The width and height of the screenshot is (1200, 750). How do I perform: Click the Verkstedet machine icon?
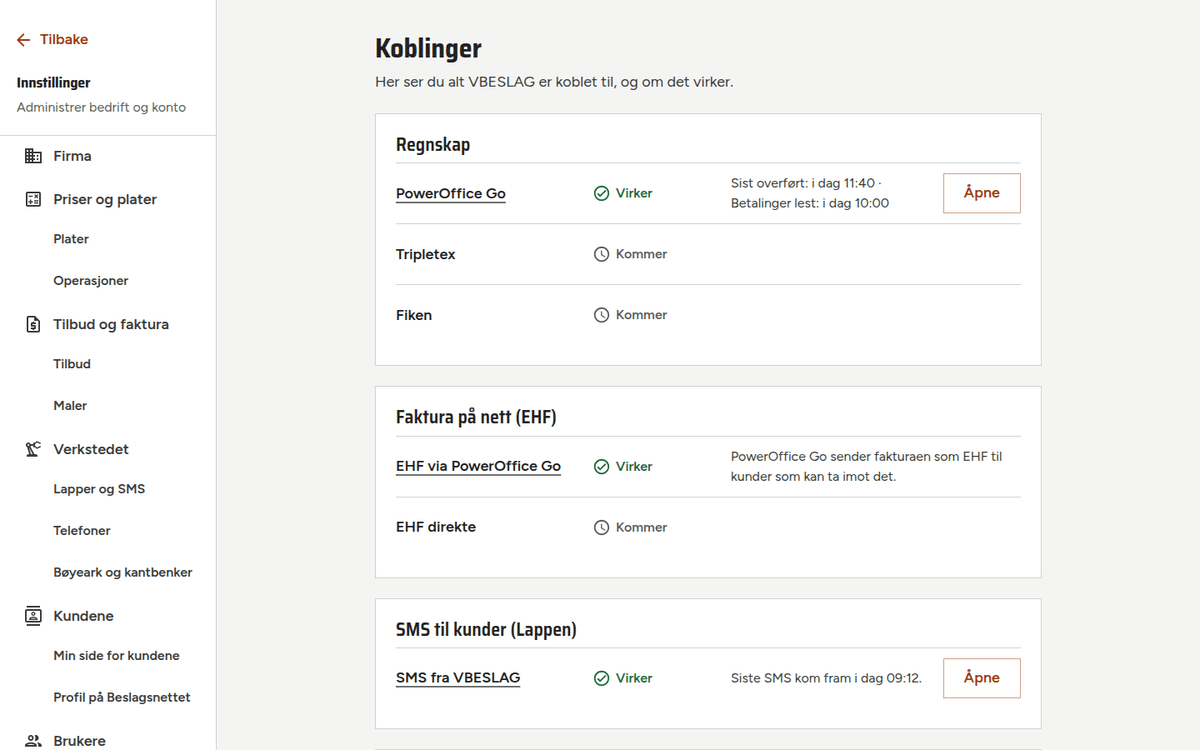pyautogui.click(x=33, y=449)
